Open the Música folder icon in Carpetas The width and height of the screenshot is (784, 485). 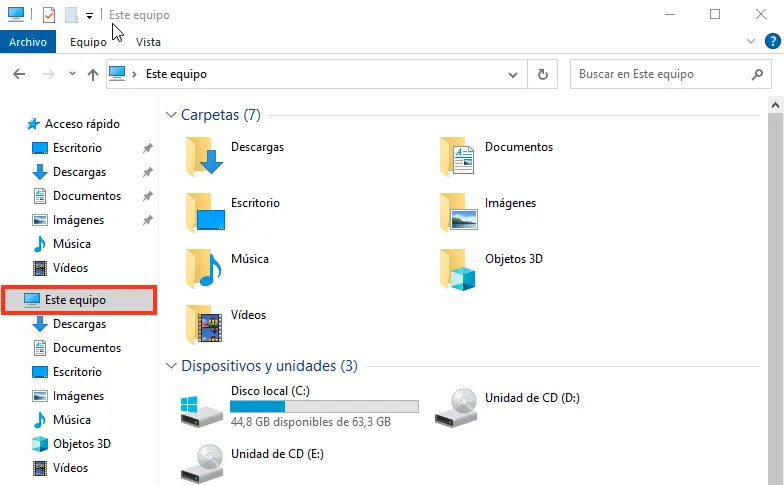tap(204, 268)
